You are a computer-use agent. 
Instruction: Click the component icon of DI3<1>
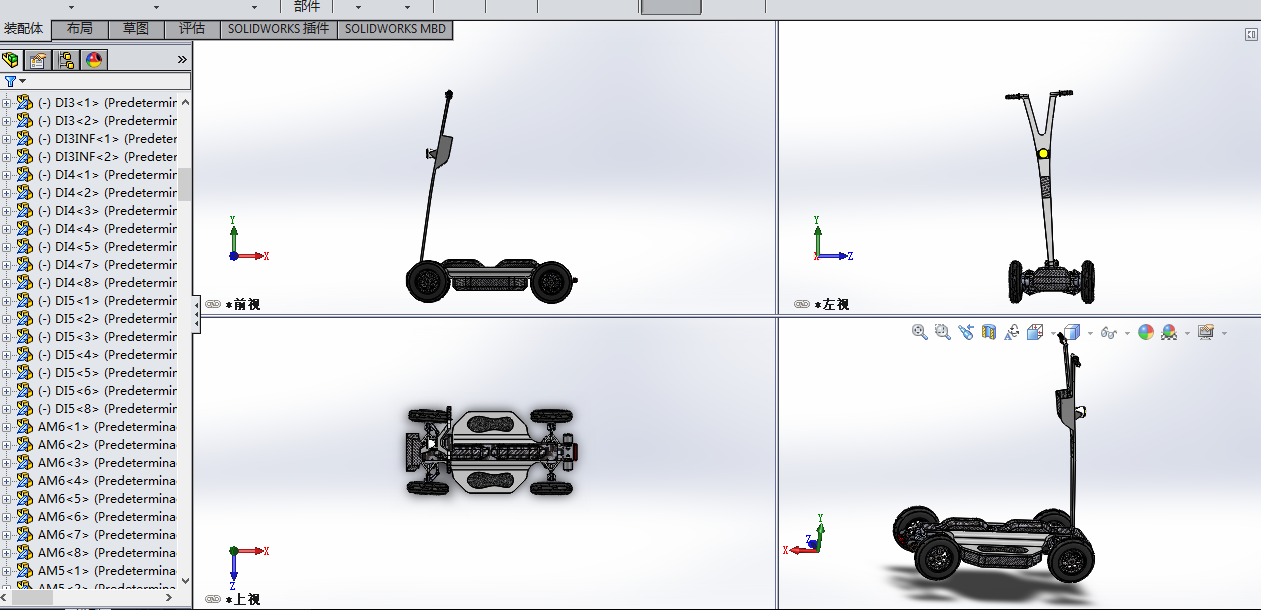click(25, 102)
